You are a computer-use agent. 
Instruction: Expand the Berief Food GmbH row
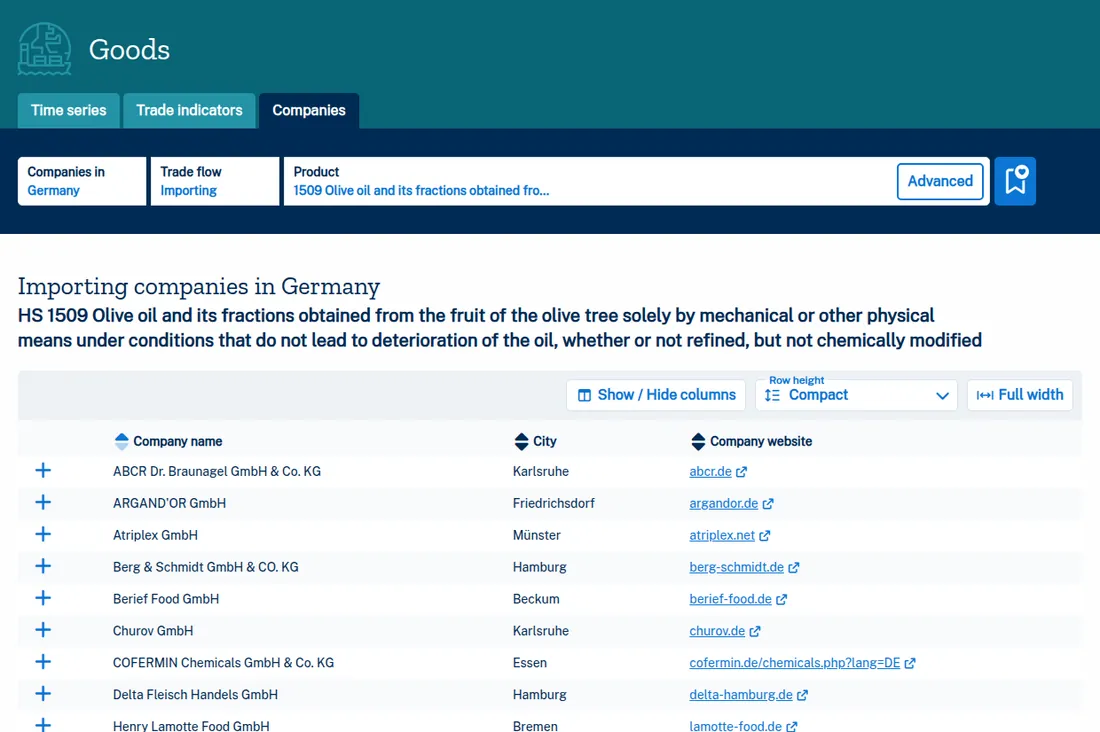click(x=43, y=598)
